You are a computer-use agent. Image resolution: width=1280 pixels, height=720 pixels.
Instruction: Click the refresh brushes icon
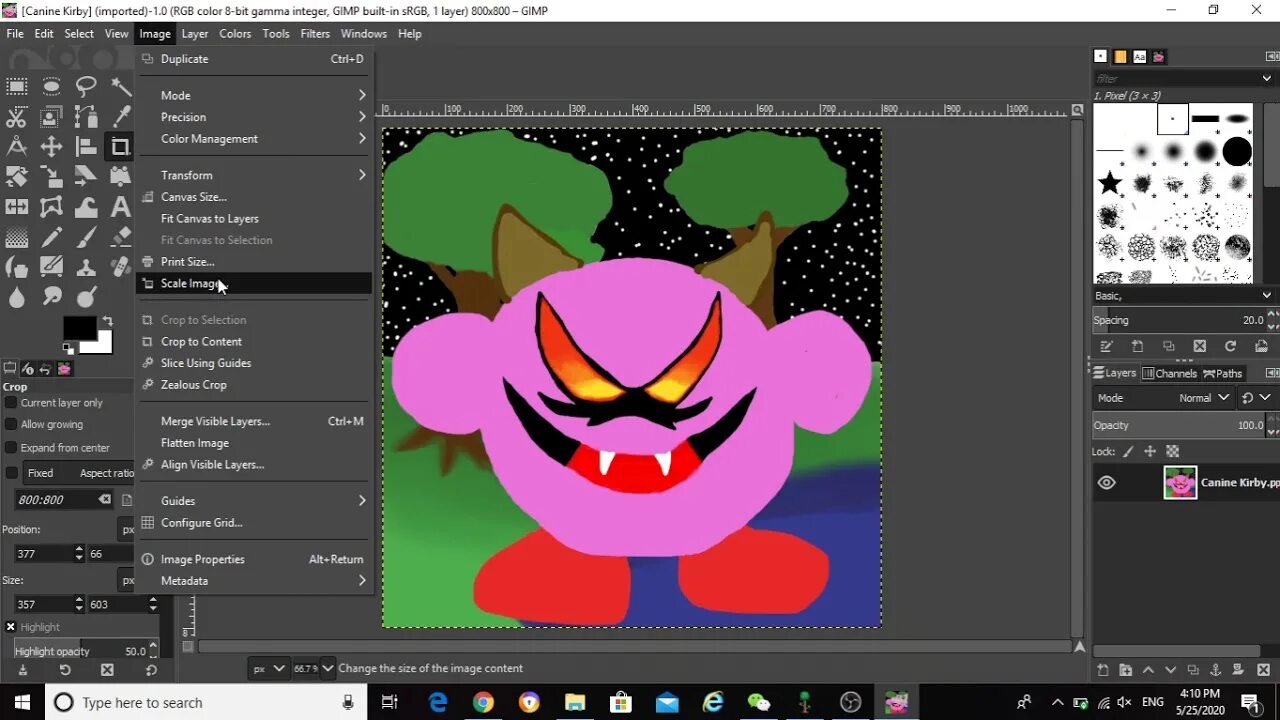(x=1230, y=346)
